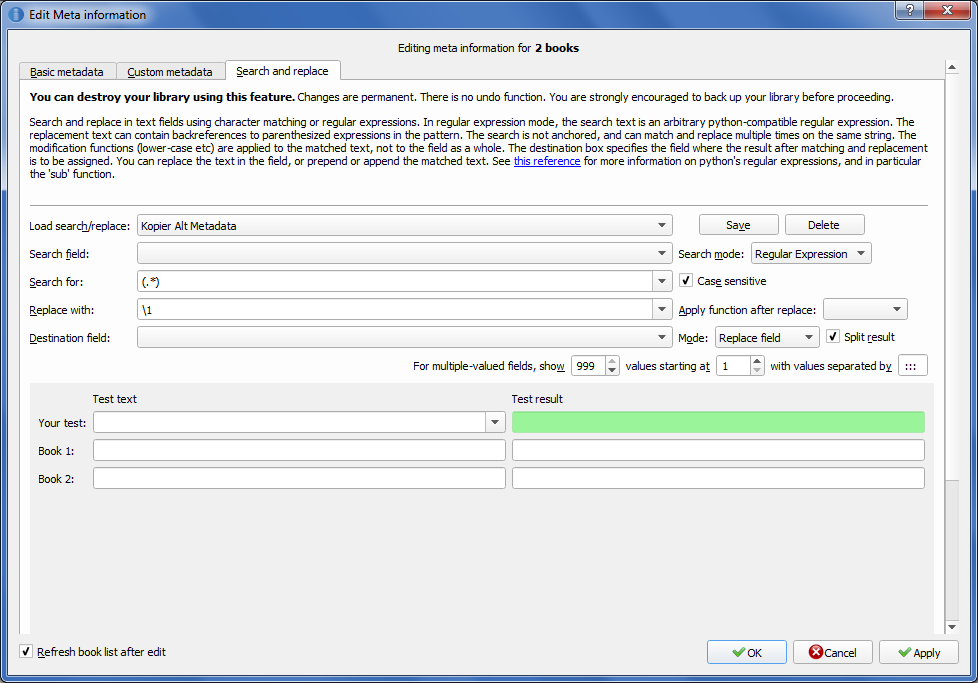Click the Edit Meta information window icon
978x683 pixels.
coord(16,14)
